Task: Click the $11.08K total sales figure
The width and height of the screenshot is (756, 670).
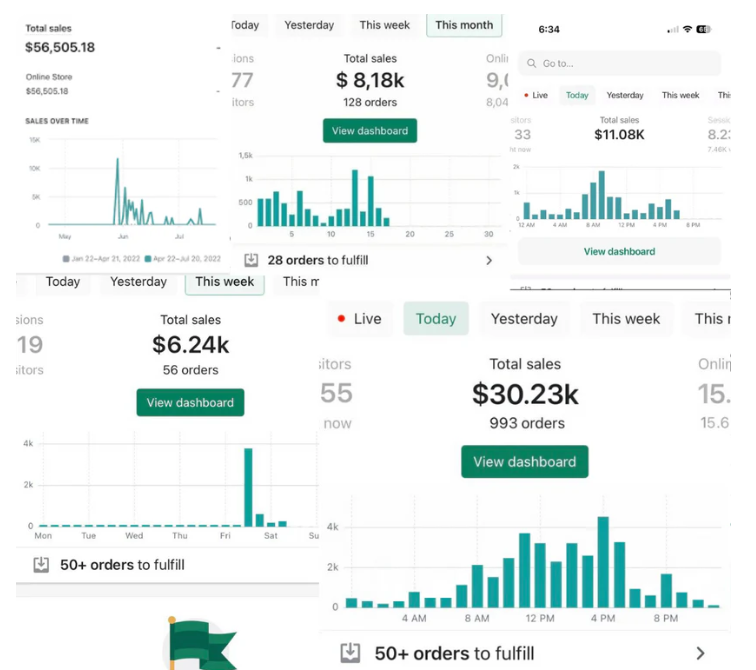Action: point(619,134)
